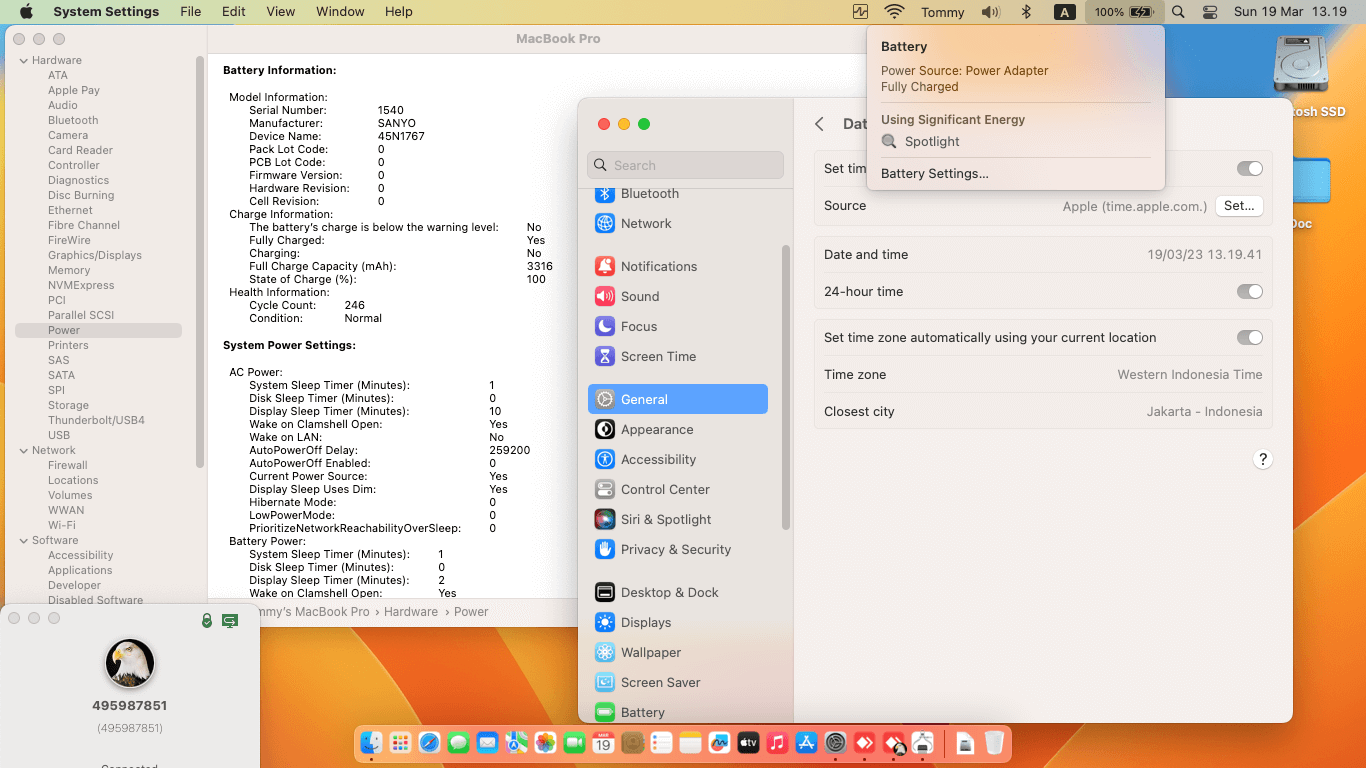Select Privacy & Security in Settings sidebar

point(678,549)
